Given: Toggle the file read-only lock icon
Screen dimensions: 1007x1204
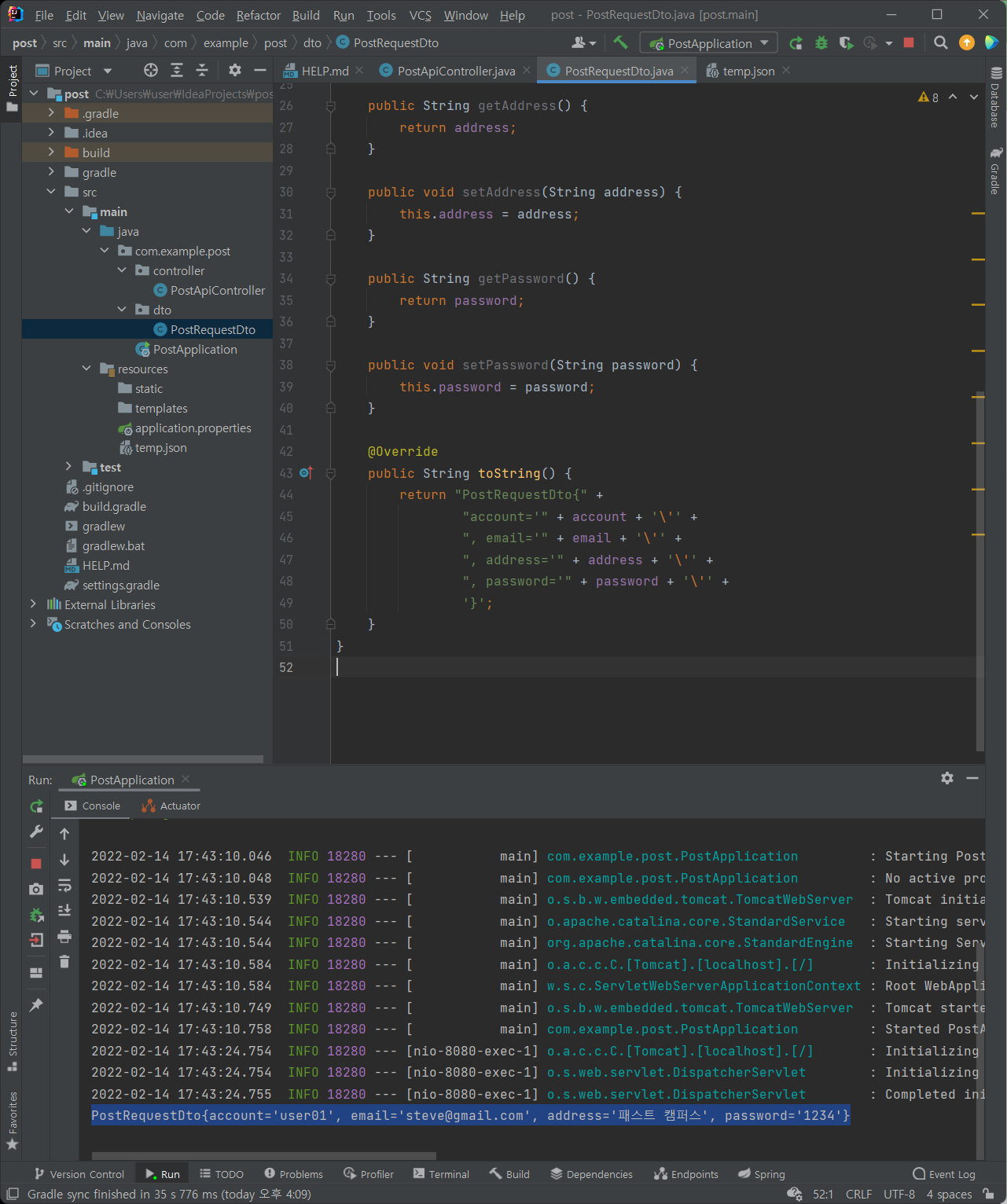Looking at the screenshot, I should point(989,1194).
